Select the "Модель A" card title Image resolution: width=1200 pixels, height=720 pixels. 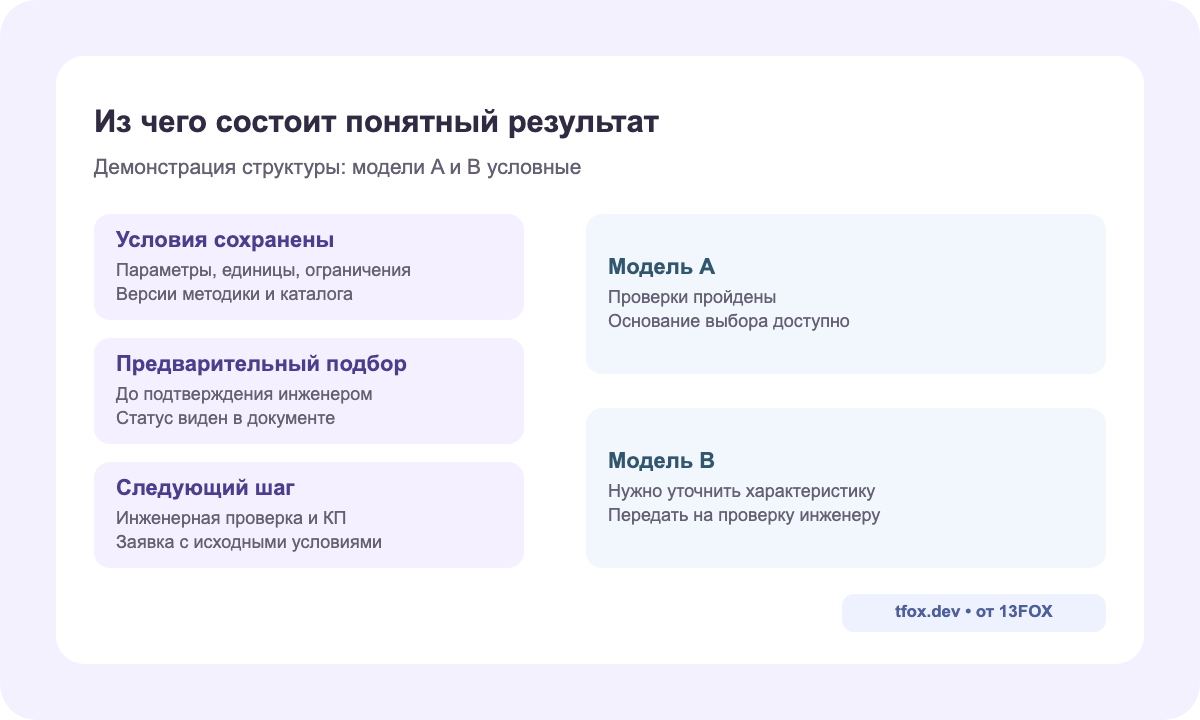661,267
